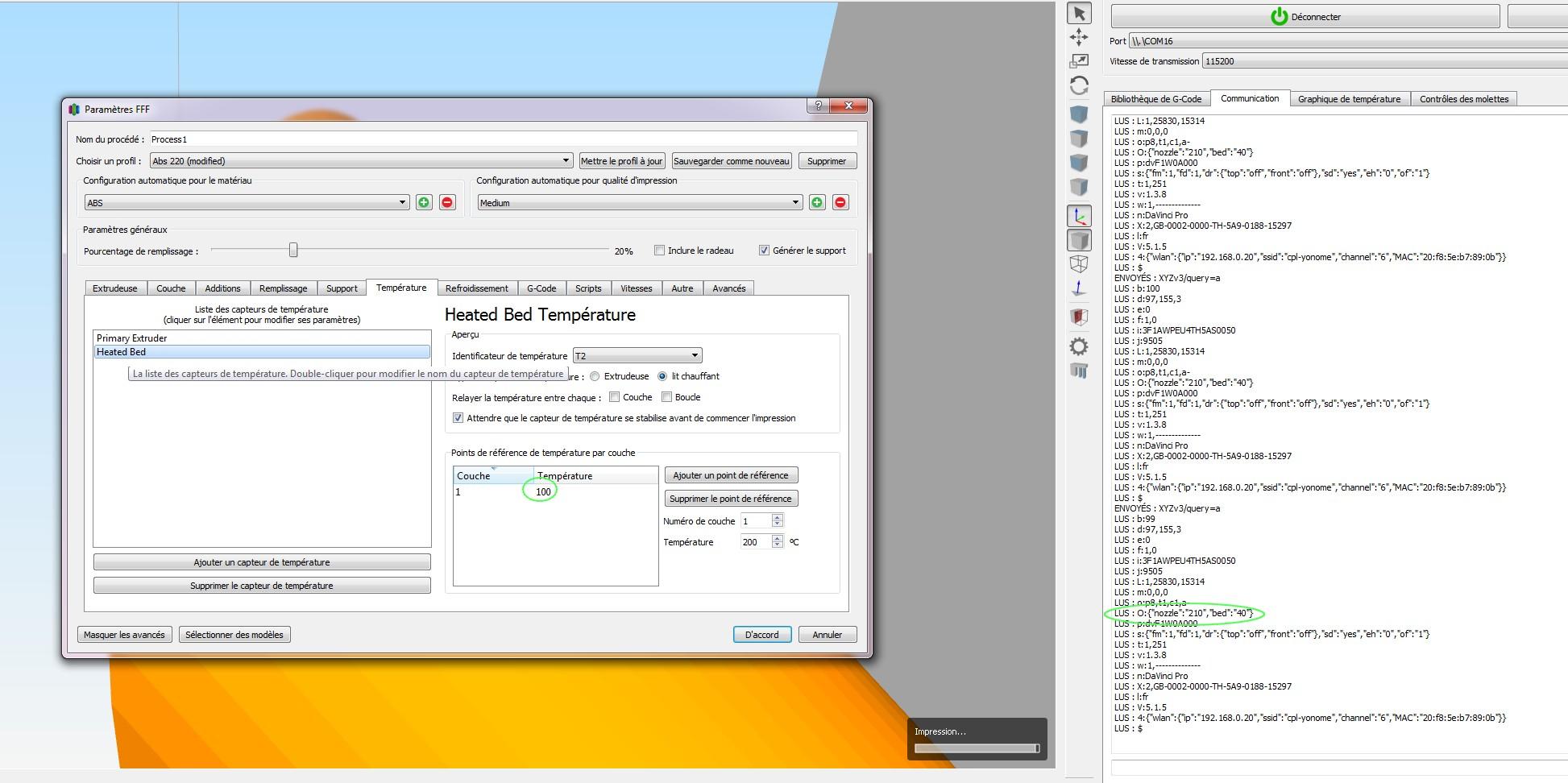
Task: Select the normal selection arrow tool
Action: tap(1079, 14)
